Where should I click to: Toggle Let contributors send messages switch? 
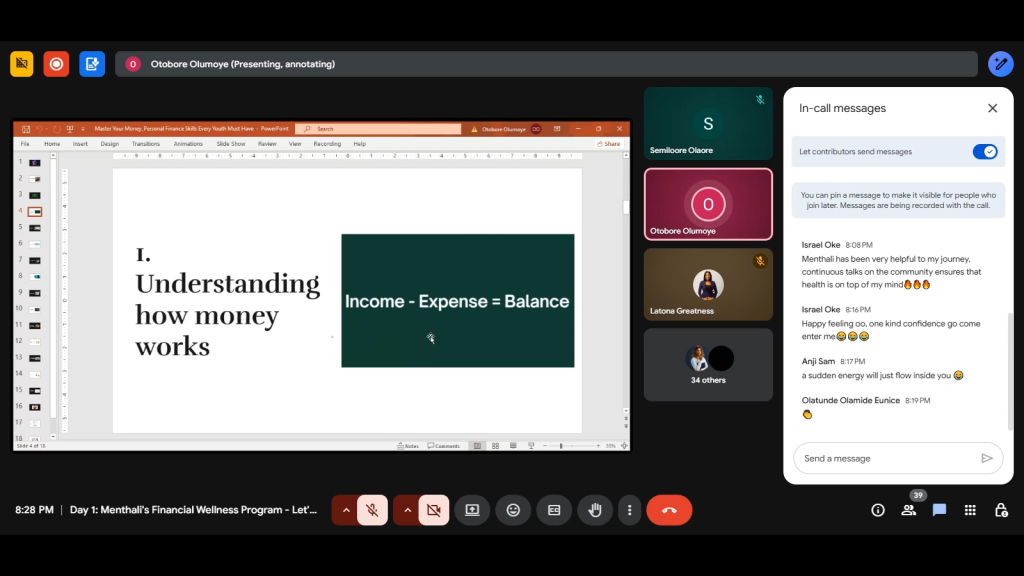pos(985,152)
